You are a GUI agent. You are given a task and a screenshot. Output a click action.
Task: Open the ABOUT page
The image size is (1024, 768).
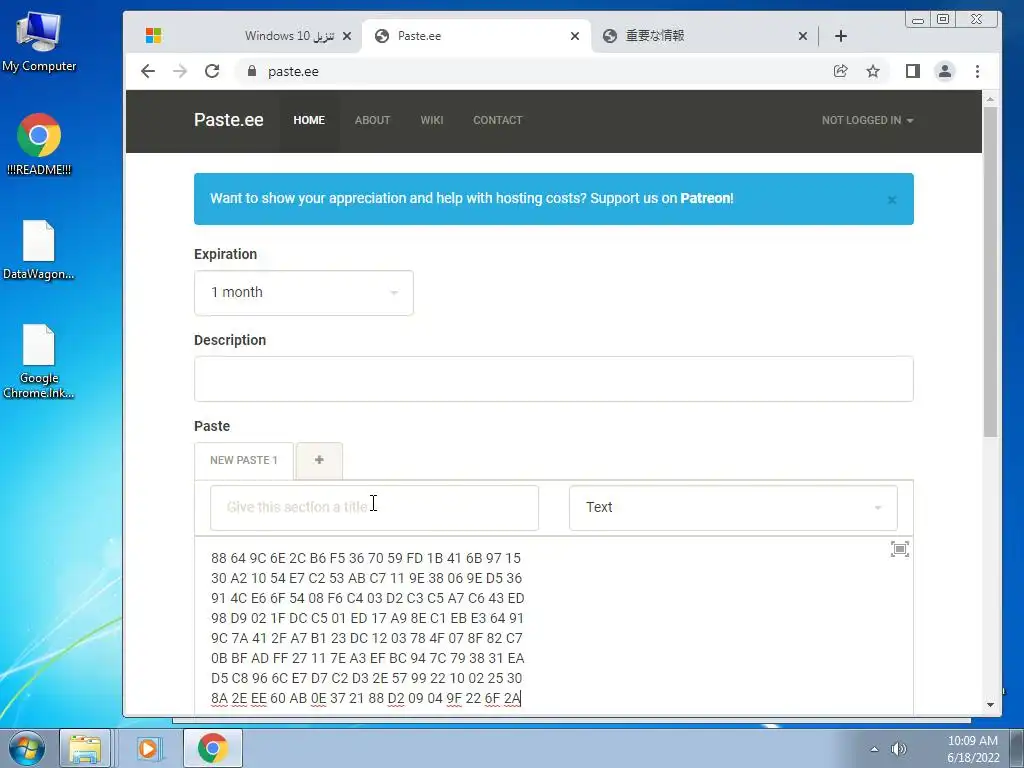pyautogui.click(x=372, y=120)
